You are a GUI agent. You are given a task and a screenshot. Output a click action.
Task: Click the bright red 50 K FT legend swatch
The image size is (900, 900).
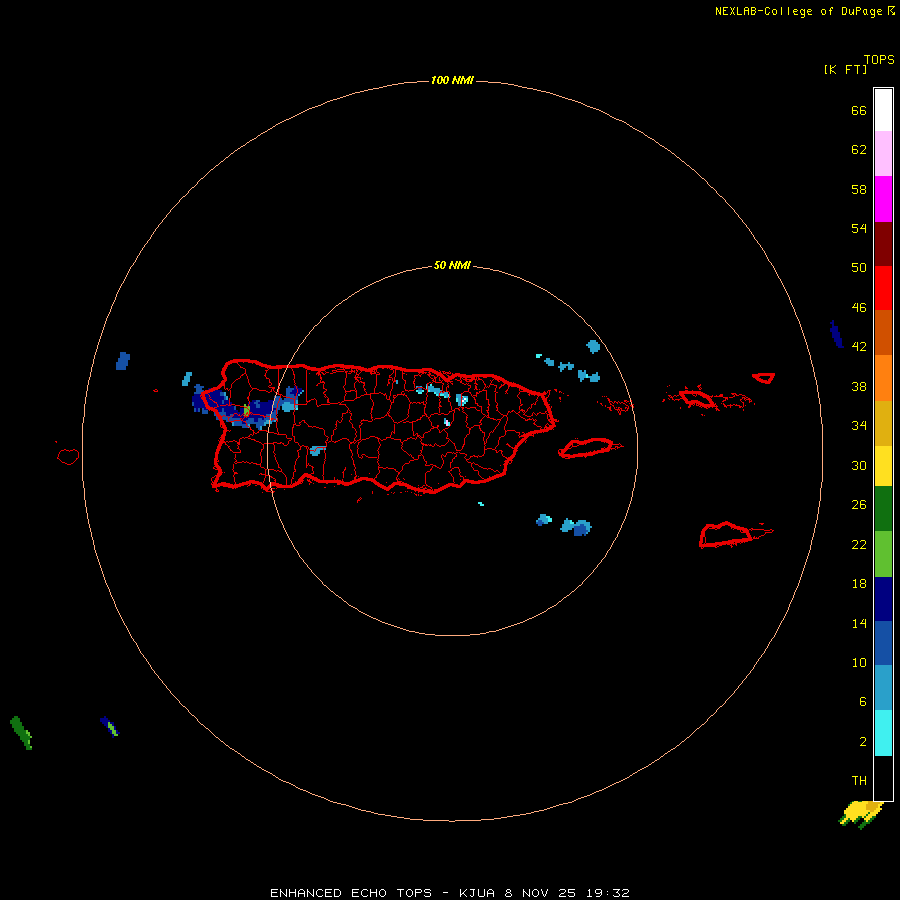click(883, 288)
